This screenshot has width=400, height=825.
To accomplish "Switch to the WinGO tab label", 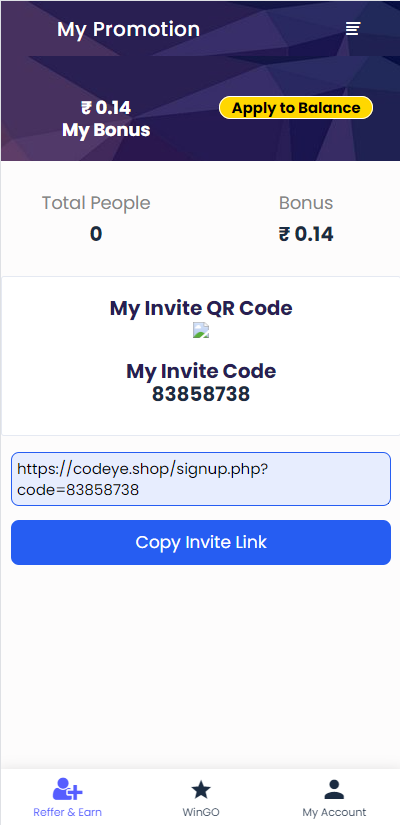I will click(201, 812).
